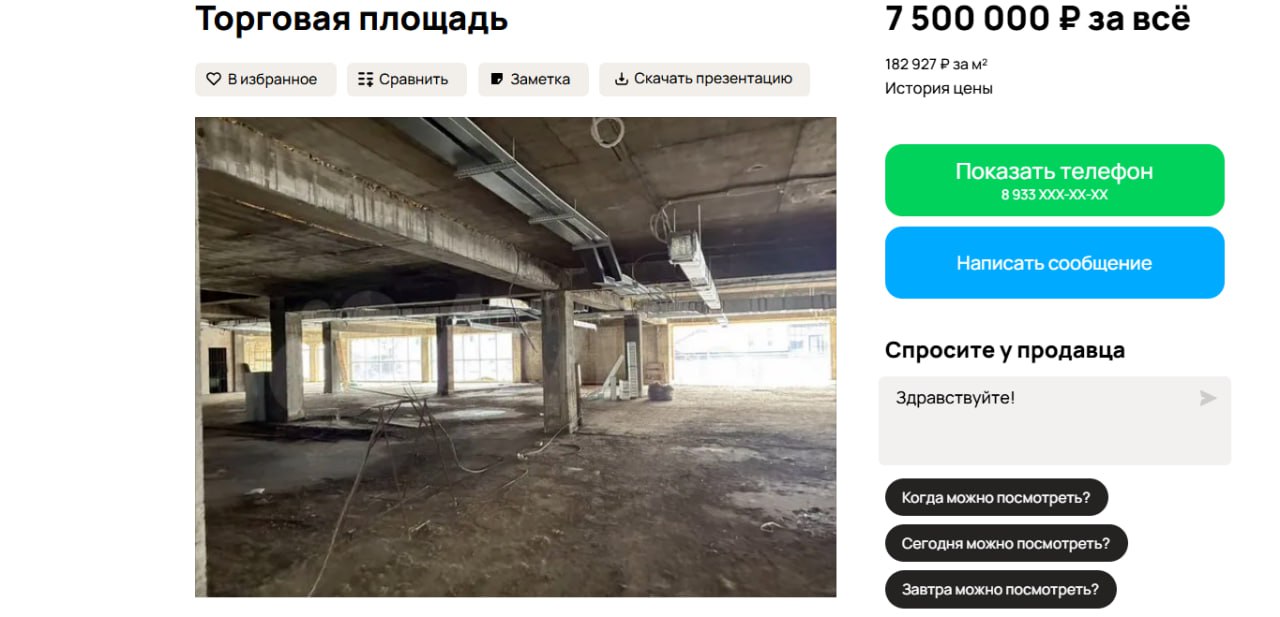
Task: Open chat via 'Написать сообщение' button
Action: [x=1054, y=262]
